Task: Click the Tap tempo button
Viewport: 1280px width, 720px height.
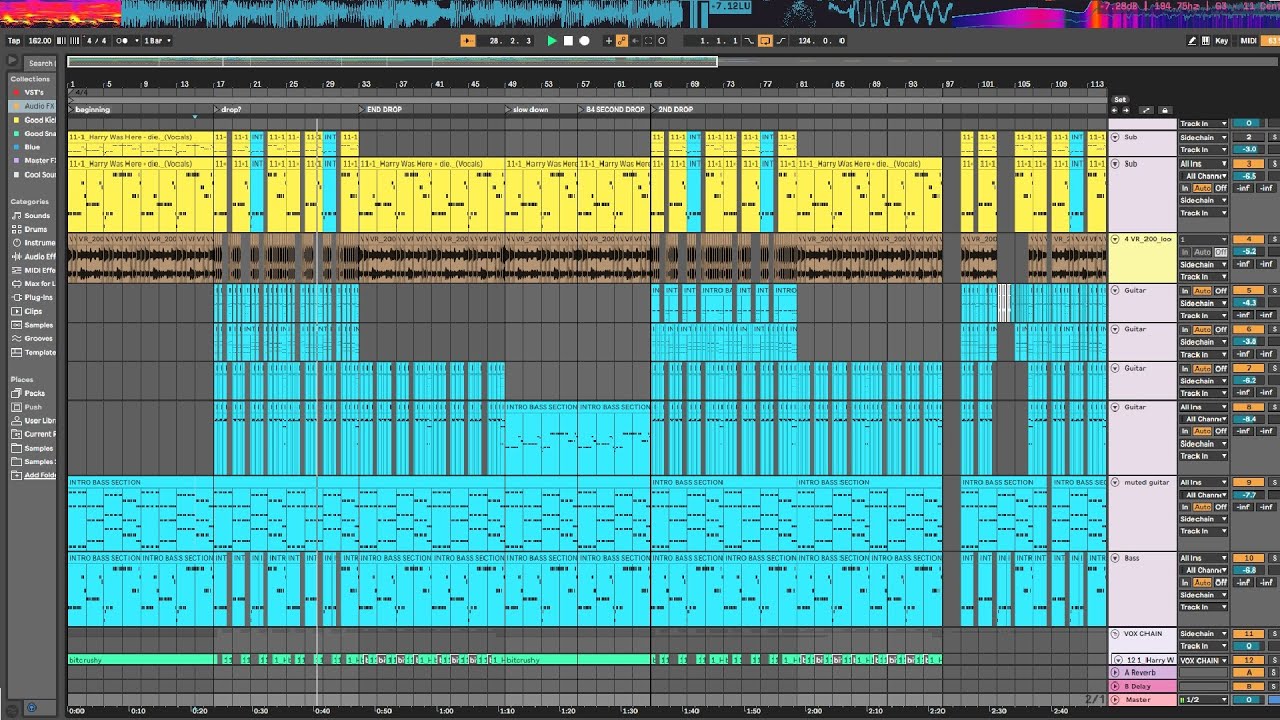Action: pyautogui.click(x=14, y=41)
